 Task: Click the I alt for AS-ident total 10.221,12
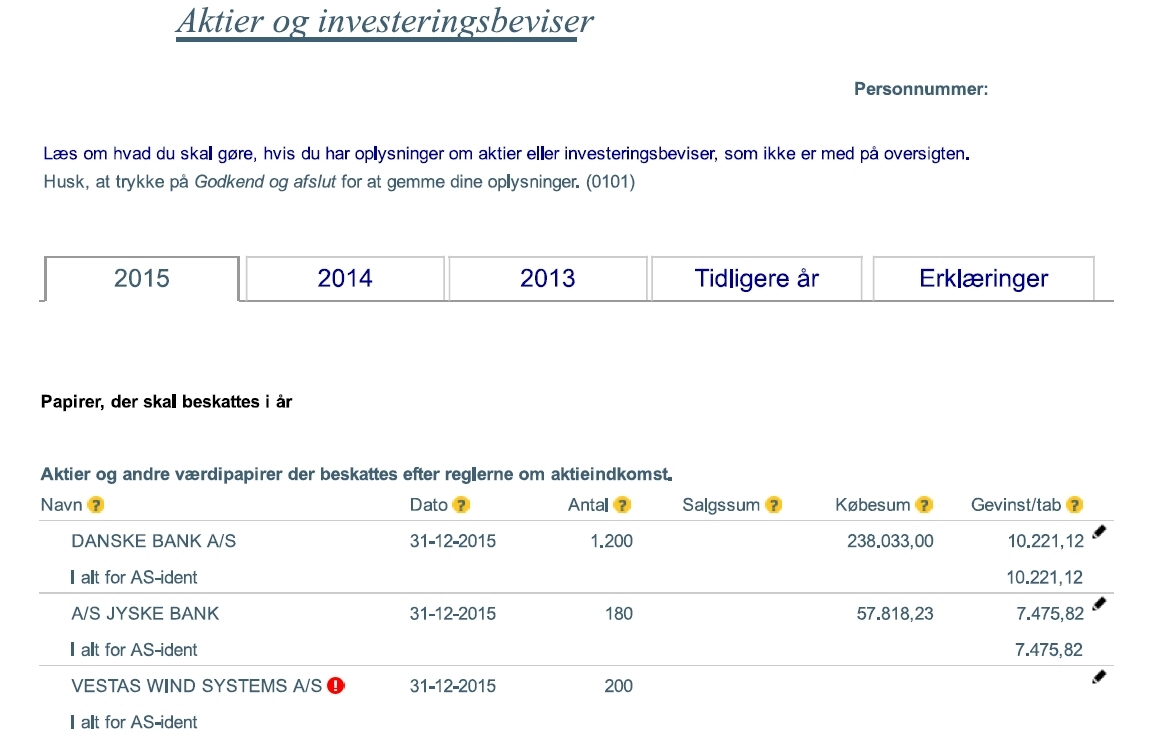(1046, 577)
